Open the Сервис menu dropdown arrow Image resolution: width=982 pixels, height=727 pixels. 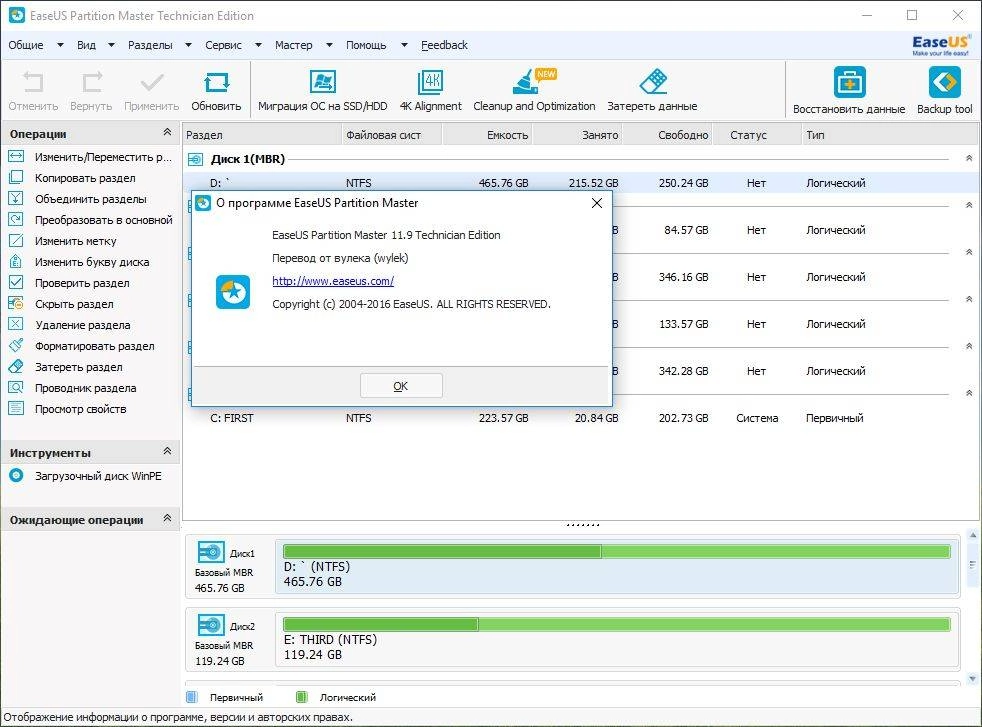257,45
